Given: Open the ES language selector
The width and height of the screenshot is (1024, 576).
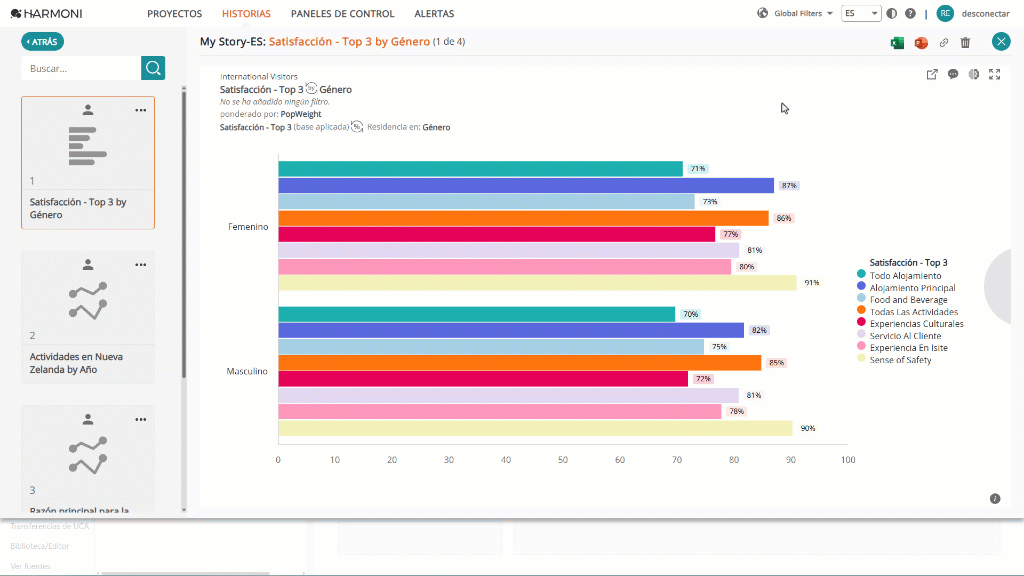Looking at the screenshot, I should pos(861,14).
